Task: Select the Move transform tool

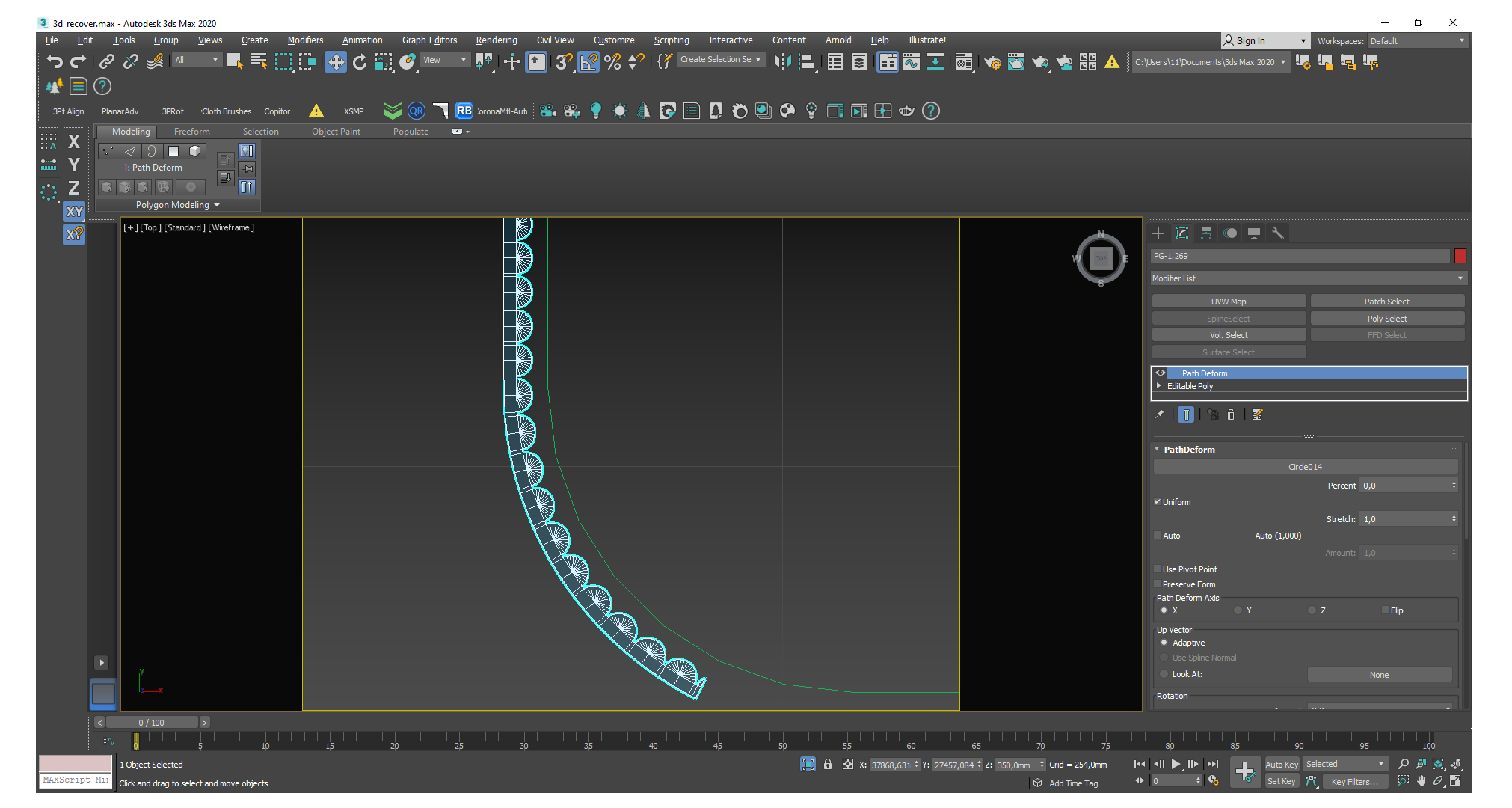Action: click(x=336, y=62)
